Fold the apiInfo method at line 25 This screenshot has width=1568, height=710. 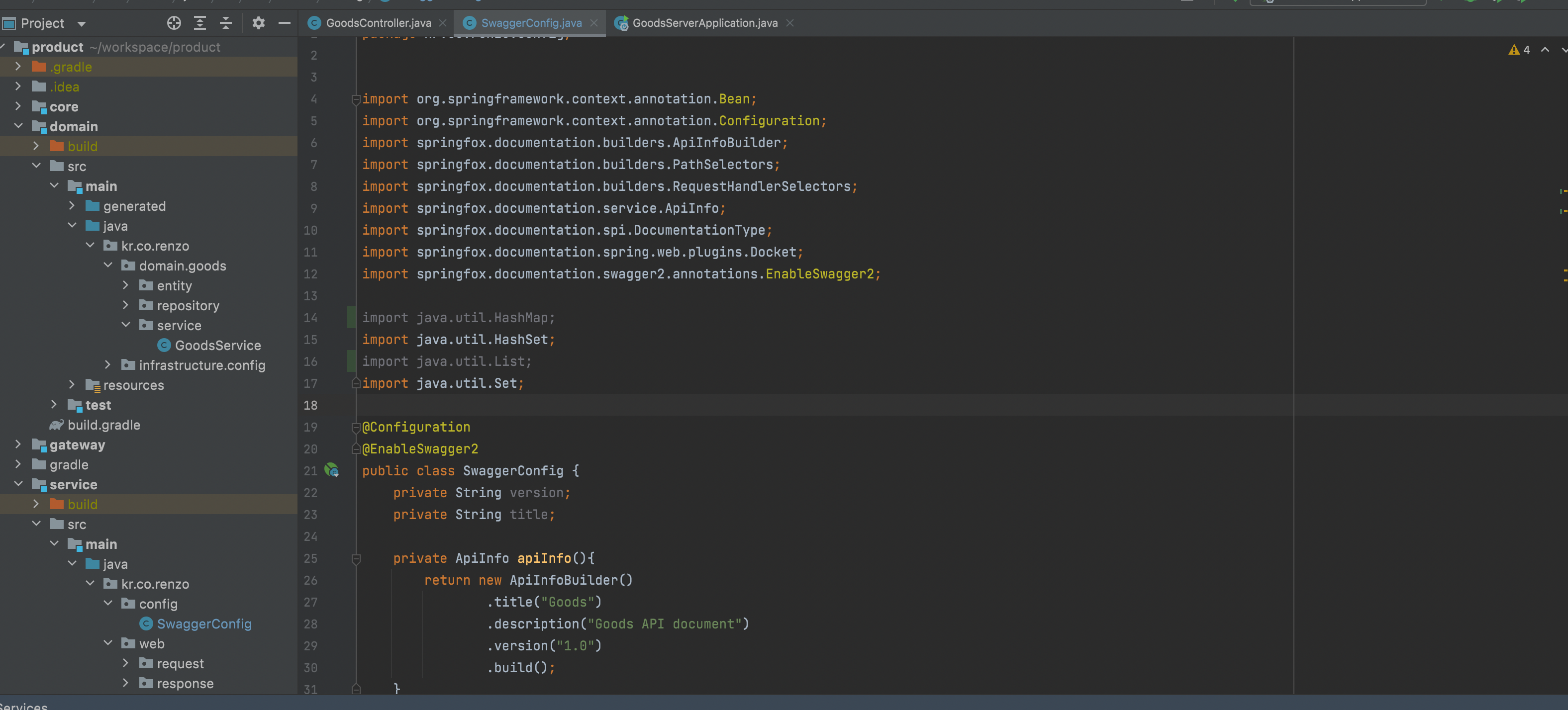[356, 558]
